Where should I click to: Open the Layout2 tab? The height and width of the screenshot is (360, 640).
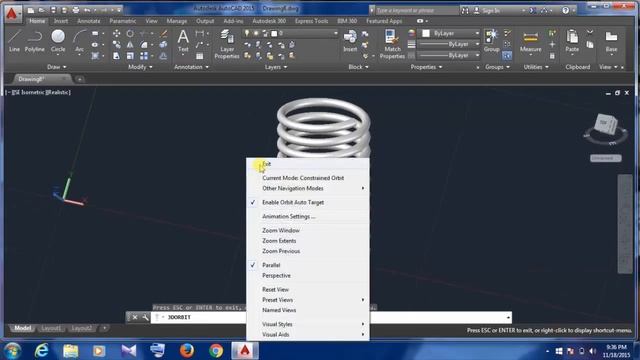pos(81,328)
